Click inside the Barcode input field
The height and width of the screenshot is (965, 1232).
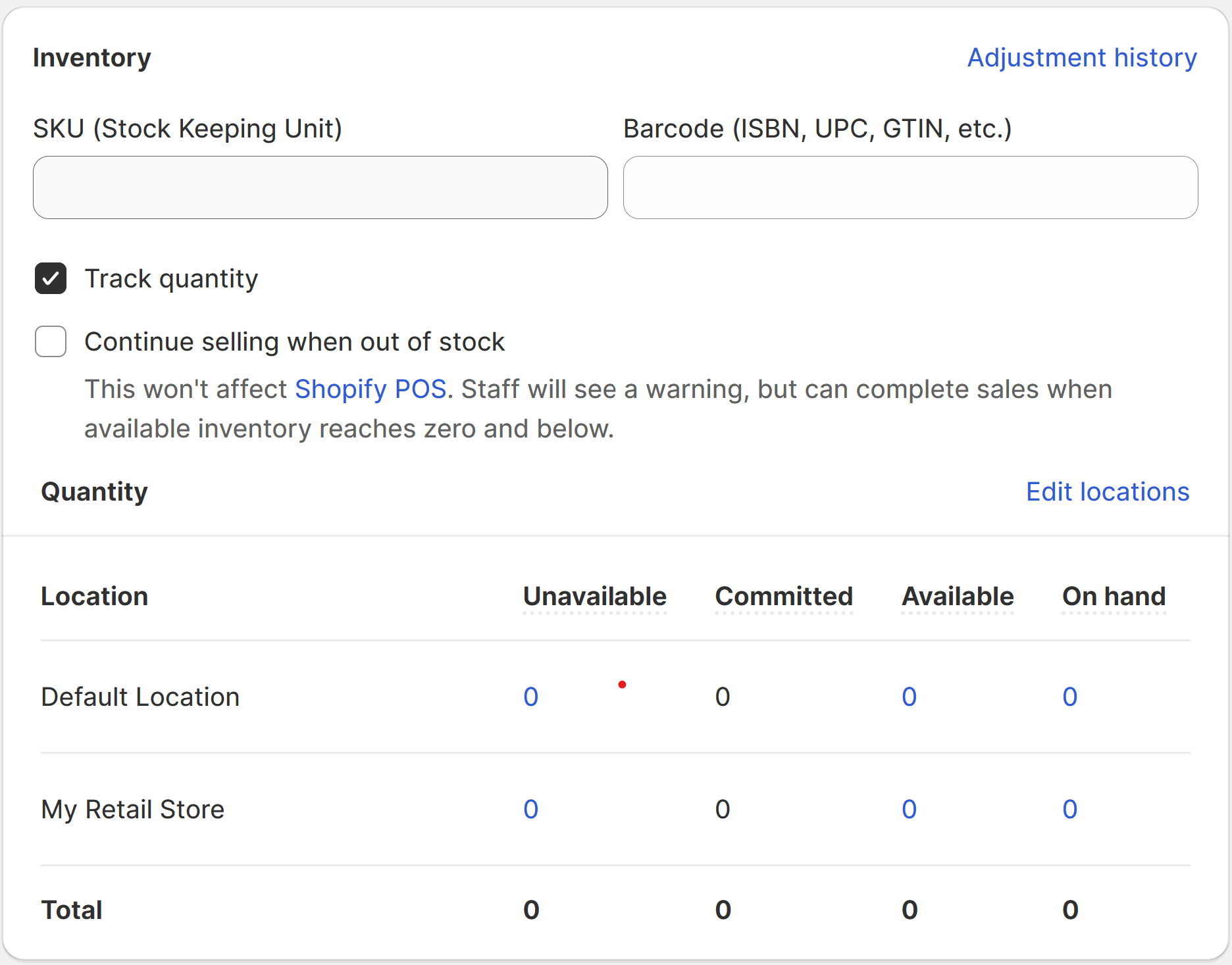pyautogui.click(x=910, y=187)
